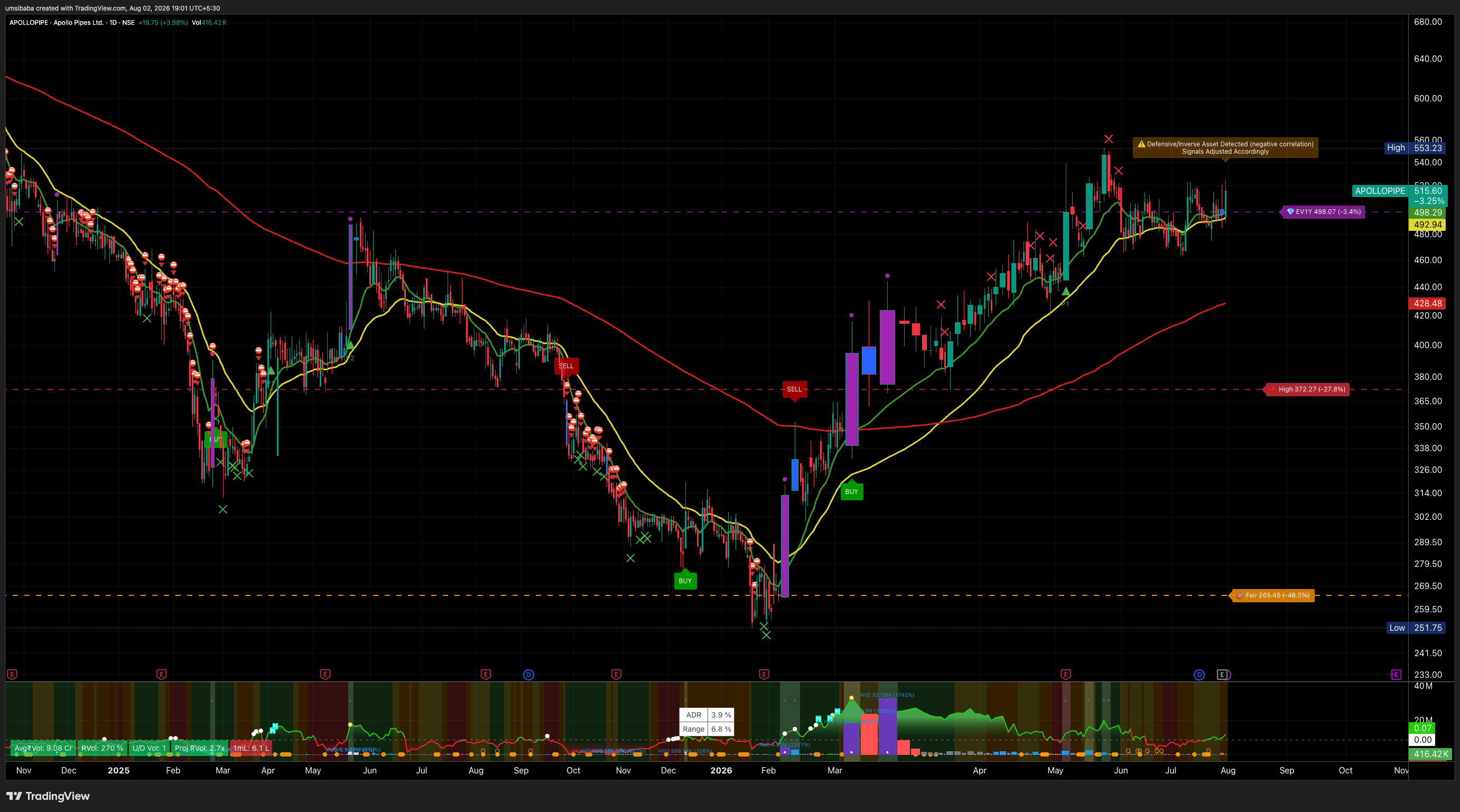Click the target icon in the Fair 265.46 label
The width and height of the screenshot is (1460, 812).
(x=1240, y=595)
